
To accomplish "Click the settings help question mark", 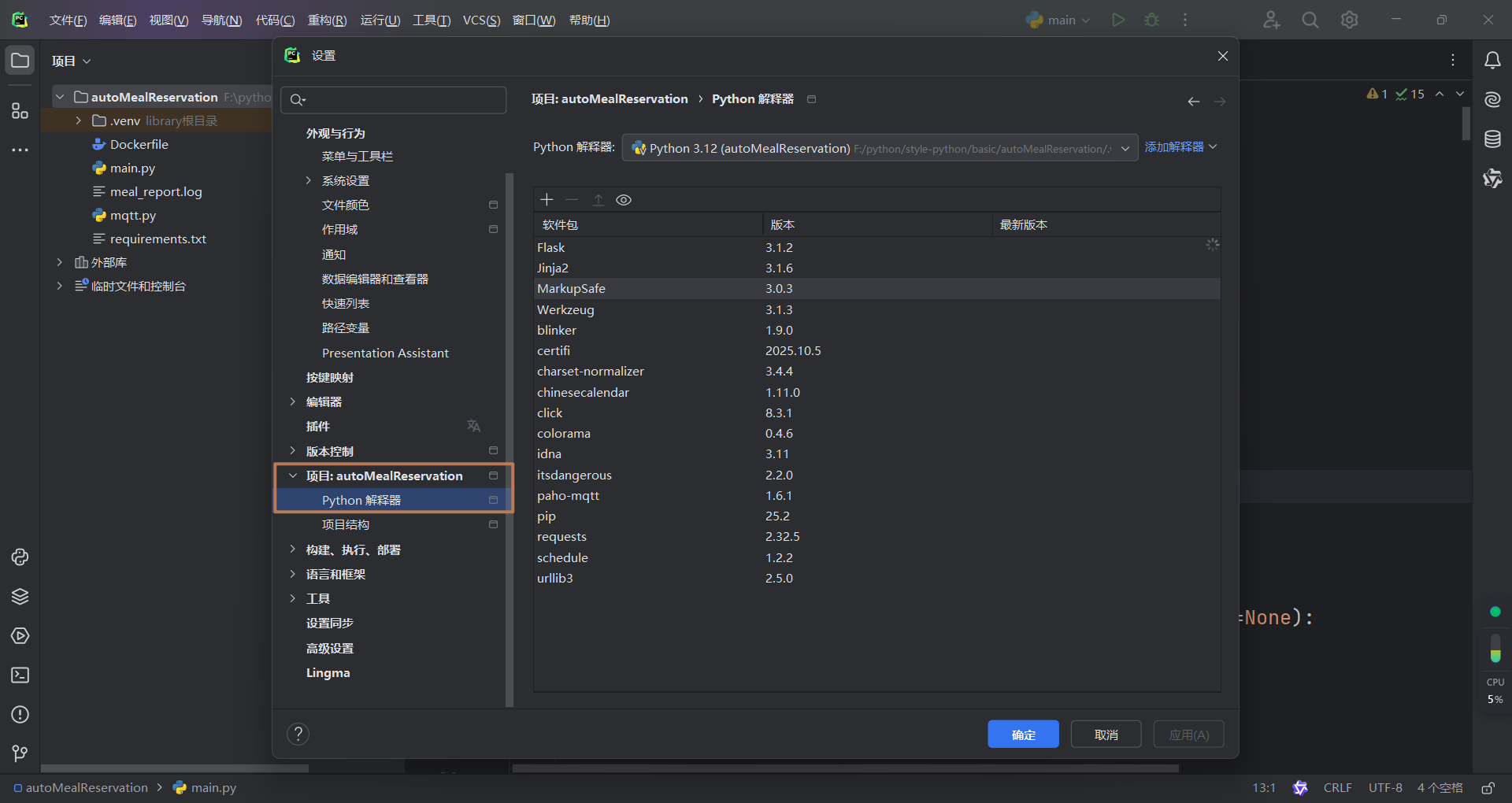I will click(298, 735).
